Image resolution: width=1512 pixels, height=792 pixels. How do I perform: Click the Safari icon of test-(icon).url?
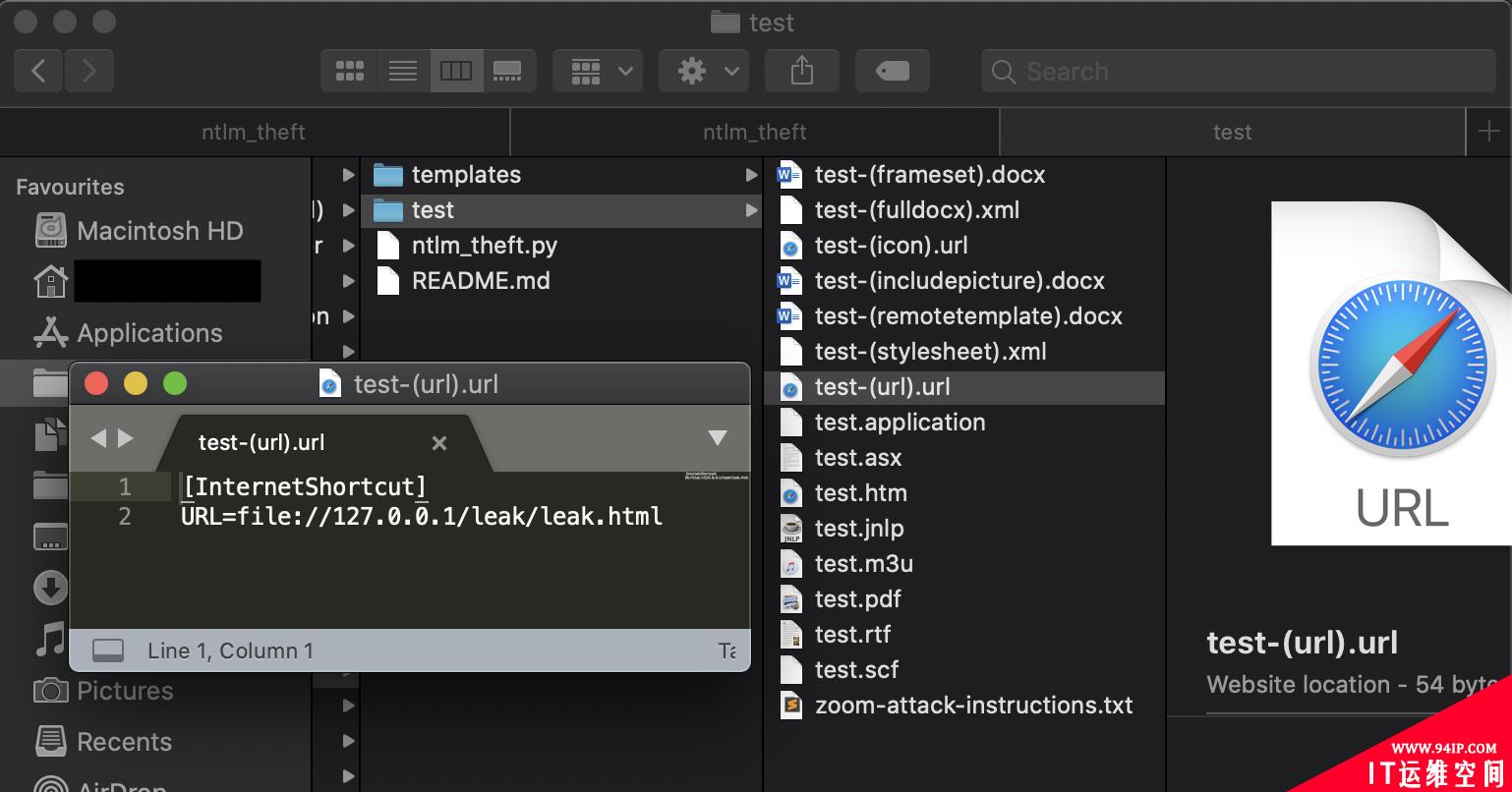tap(790, 246)
